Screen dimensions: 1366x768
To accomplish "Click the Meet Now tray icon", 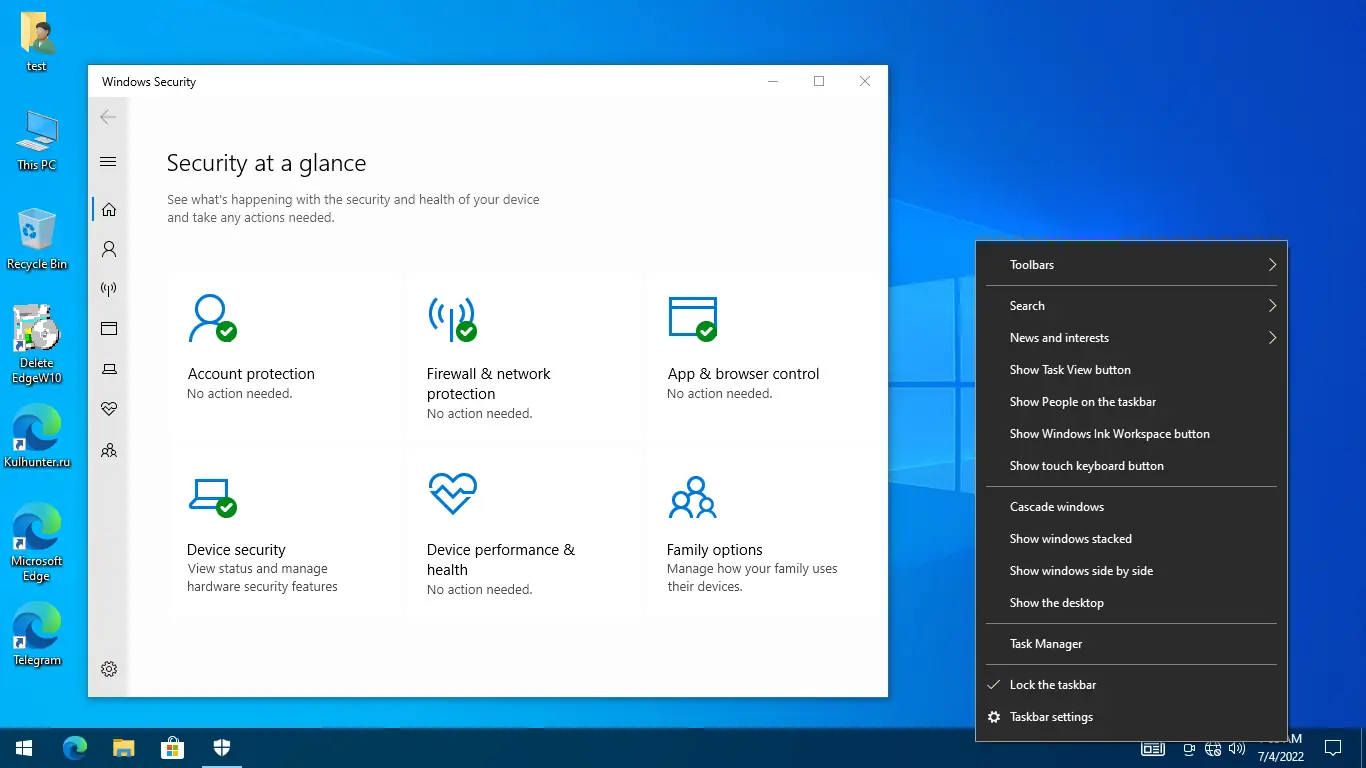I will tap(1189, 748).
